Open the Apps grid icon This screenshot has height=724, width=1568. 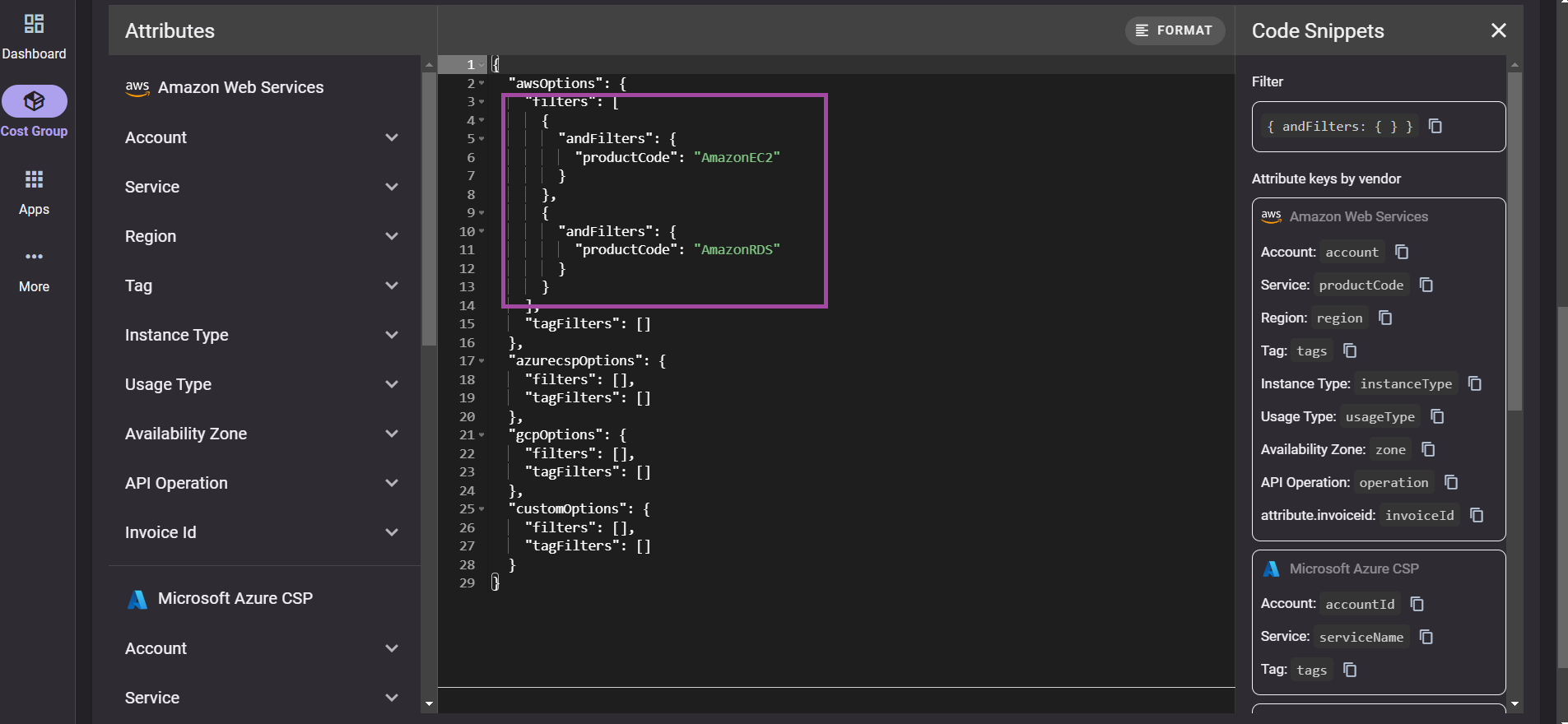point(34,179)
